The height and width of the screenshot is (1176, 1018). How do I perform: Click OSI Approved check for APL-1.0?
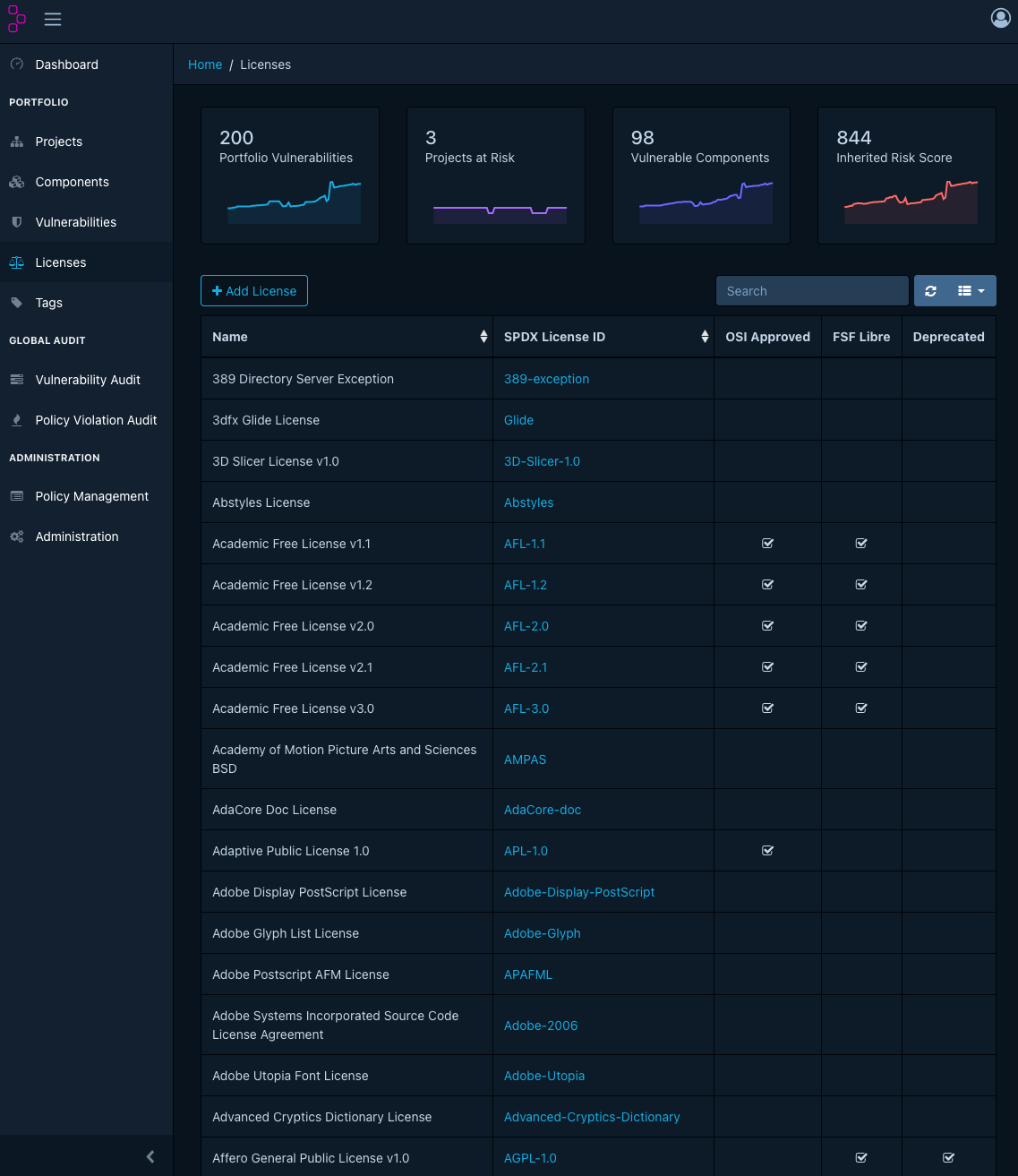(767, 851)
